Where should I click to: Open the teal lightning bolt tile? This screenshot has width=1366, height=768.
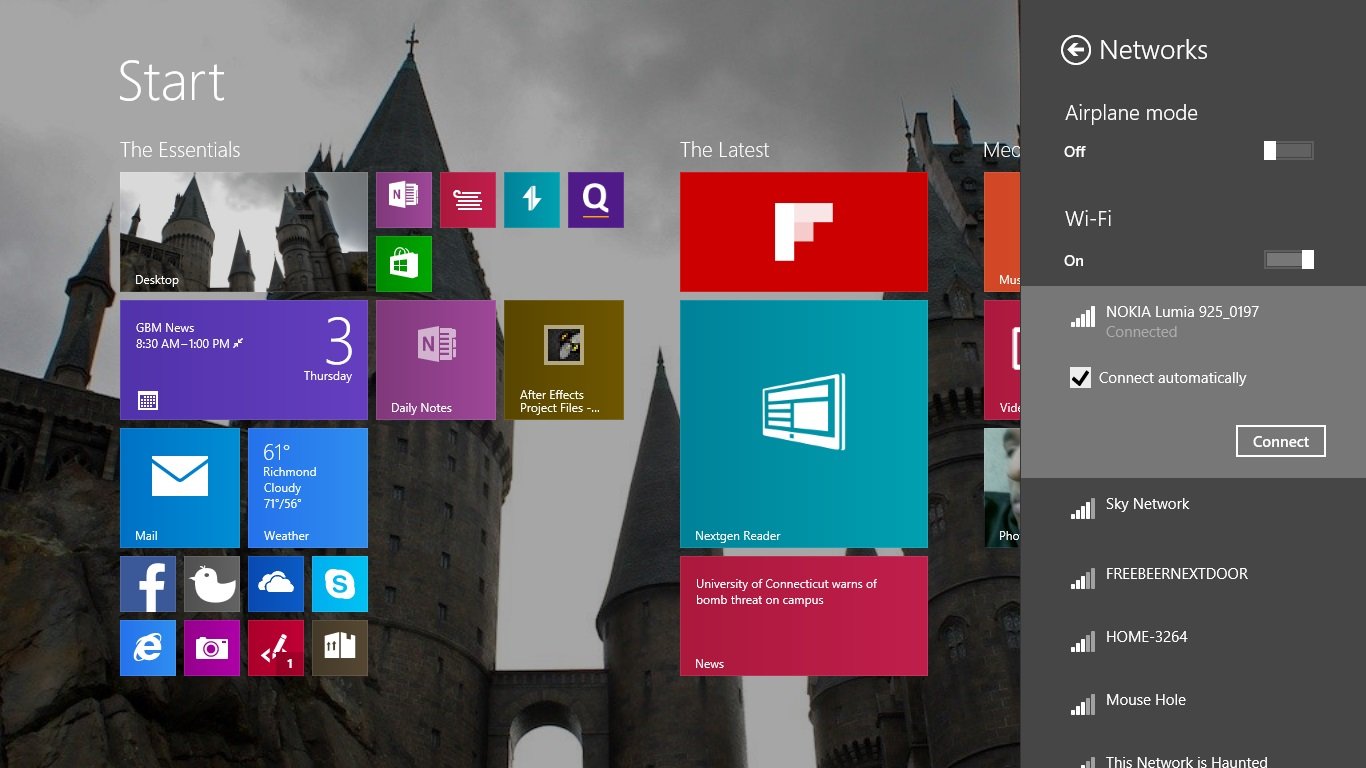[532, 200]
